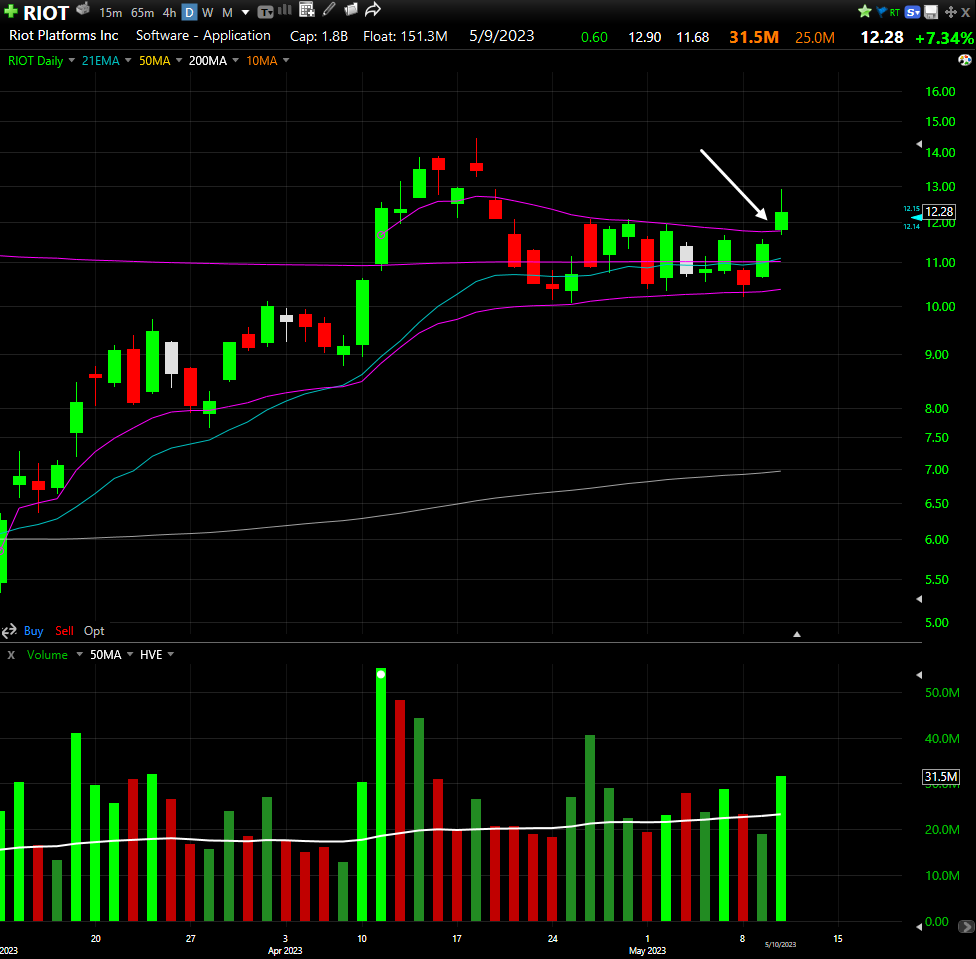Screen dimensions: 976x959
Task: Click the bar chart style icon
Action: pos(285,10)
